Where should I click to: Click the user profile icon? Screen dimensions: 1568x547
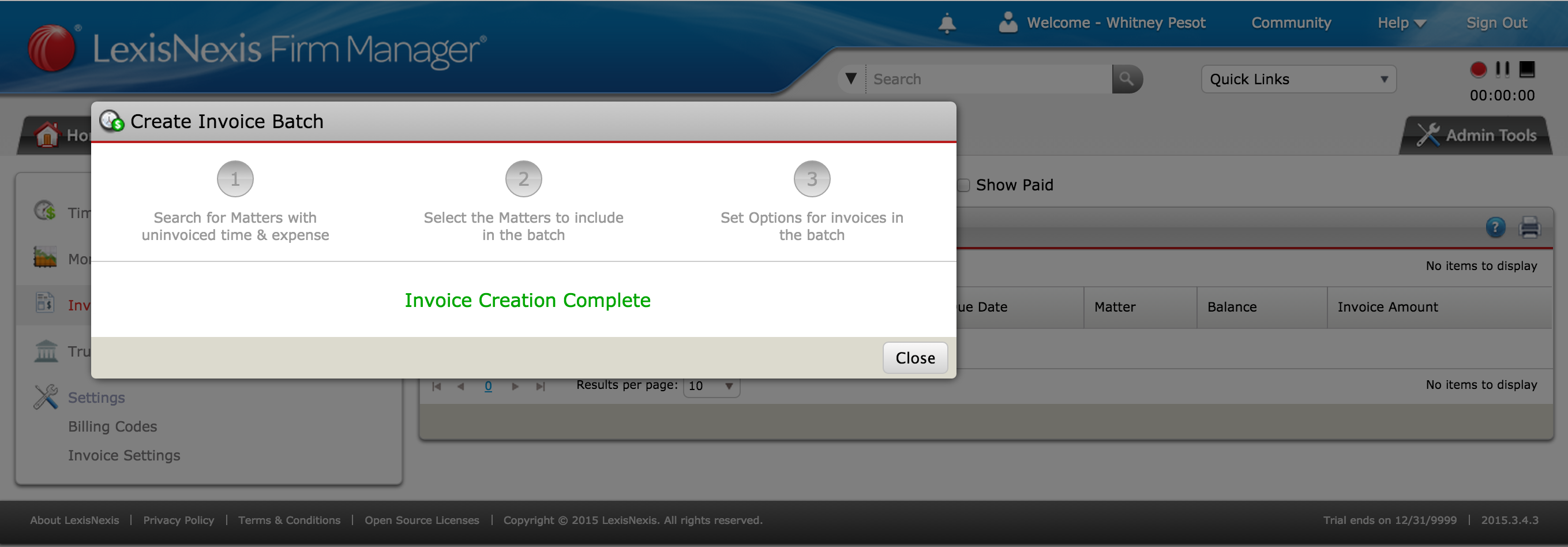(x=1008, y=23)
